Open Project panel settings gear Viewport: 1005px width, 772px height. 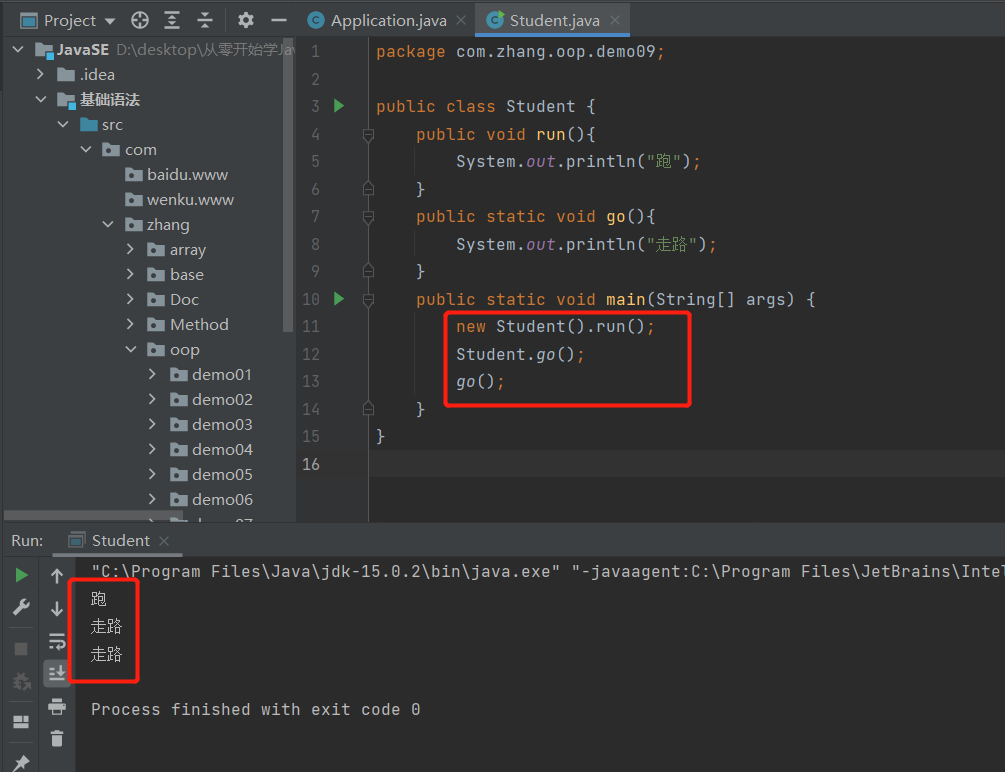click(x=245, y=21)
